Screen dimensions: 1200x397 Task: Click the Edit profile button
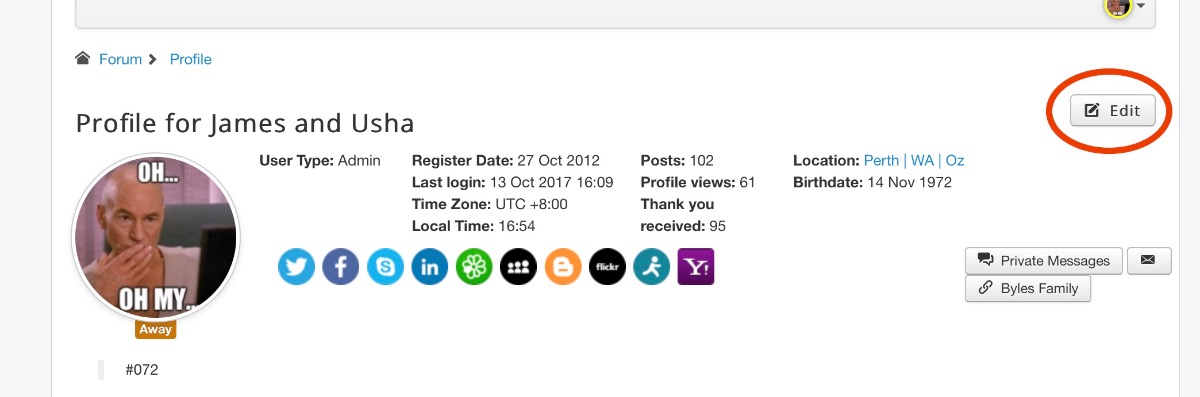click(x=1113, y=110)
